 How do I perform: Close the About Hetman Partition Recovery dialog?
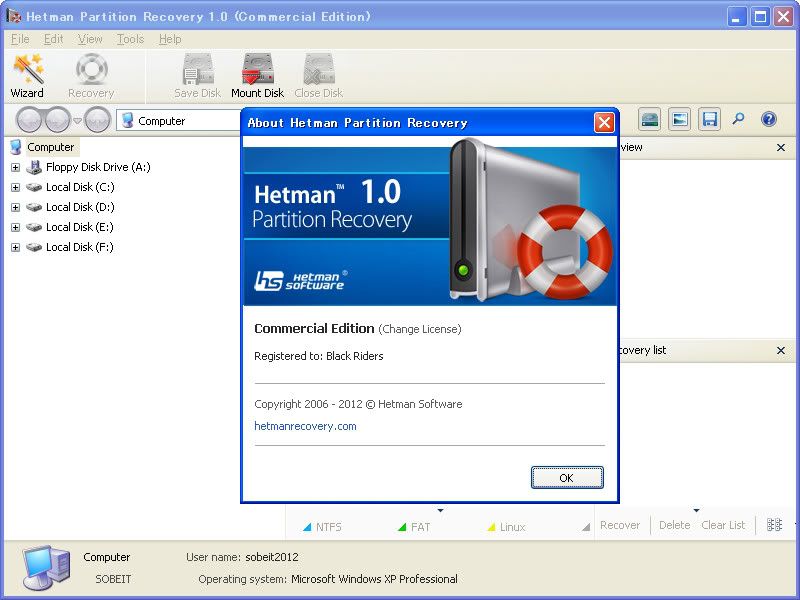[604, 122]
